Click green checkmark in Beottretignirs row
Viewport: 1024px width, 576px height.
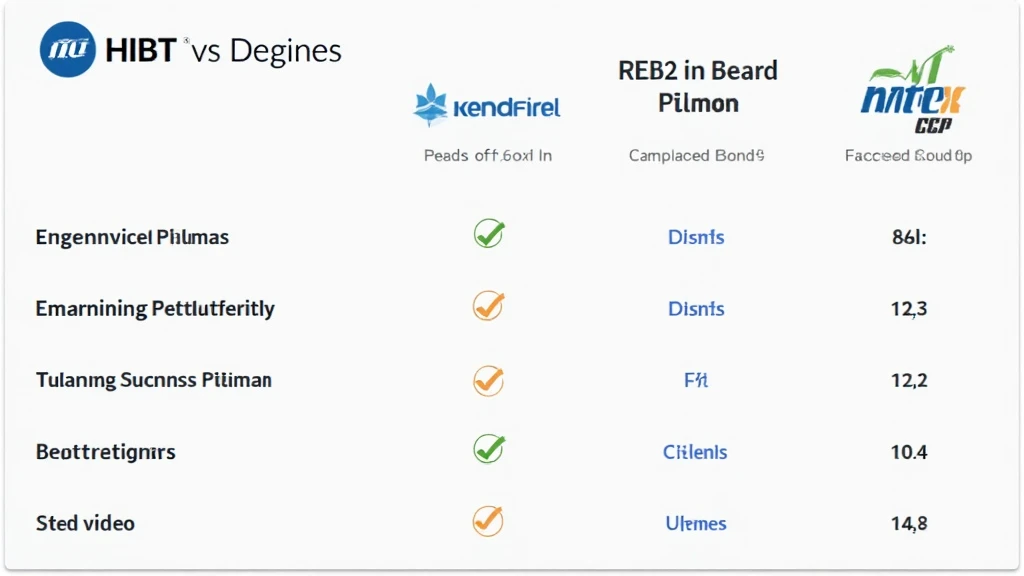(488, 449)
